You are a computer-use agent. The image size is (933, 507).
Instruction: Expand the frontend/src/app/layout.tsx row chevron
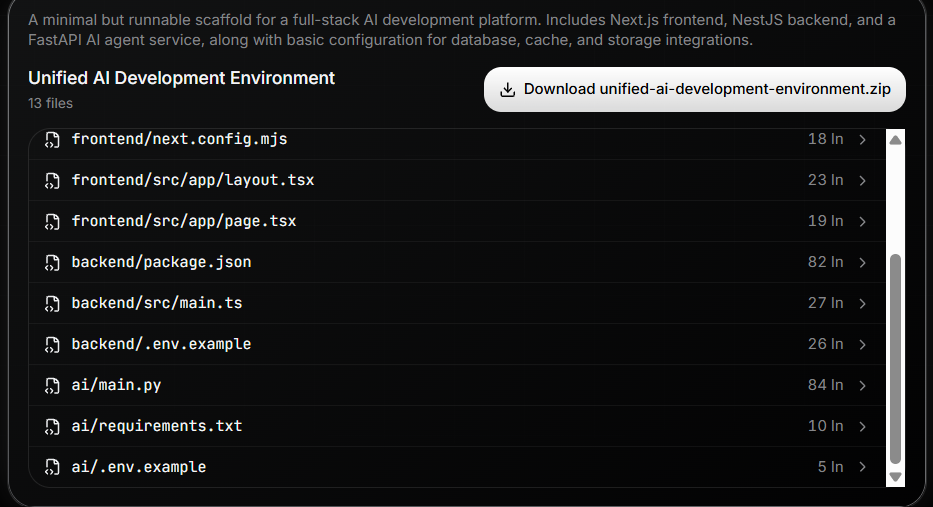point(862,180)
